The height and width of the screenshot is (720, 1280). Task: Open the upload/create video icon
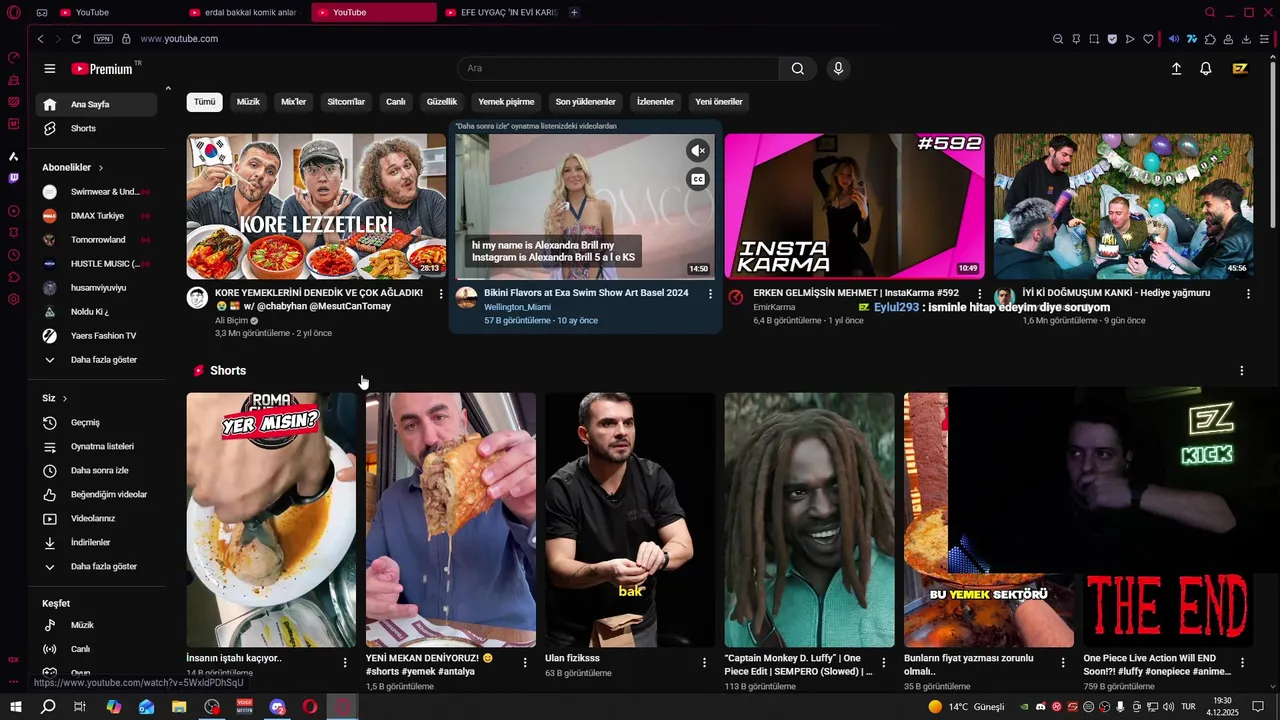click(1176, 68)
